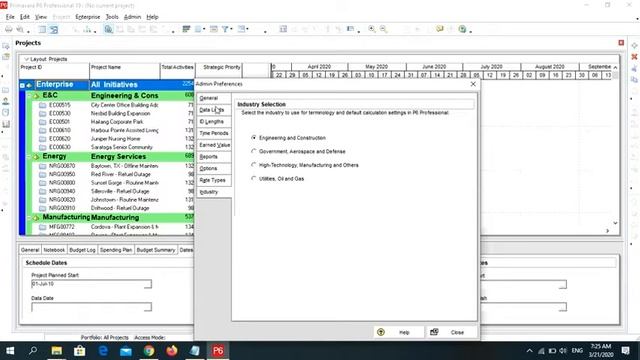Image resolution: width=640 pixels, height=360 pixels.
Task: Click Help button in Admin Preferences
Action: click(399, 332)
